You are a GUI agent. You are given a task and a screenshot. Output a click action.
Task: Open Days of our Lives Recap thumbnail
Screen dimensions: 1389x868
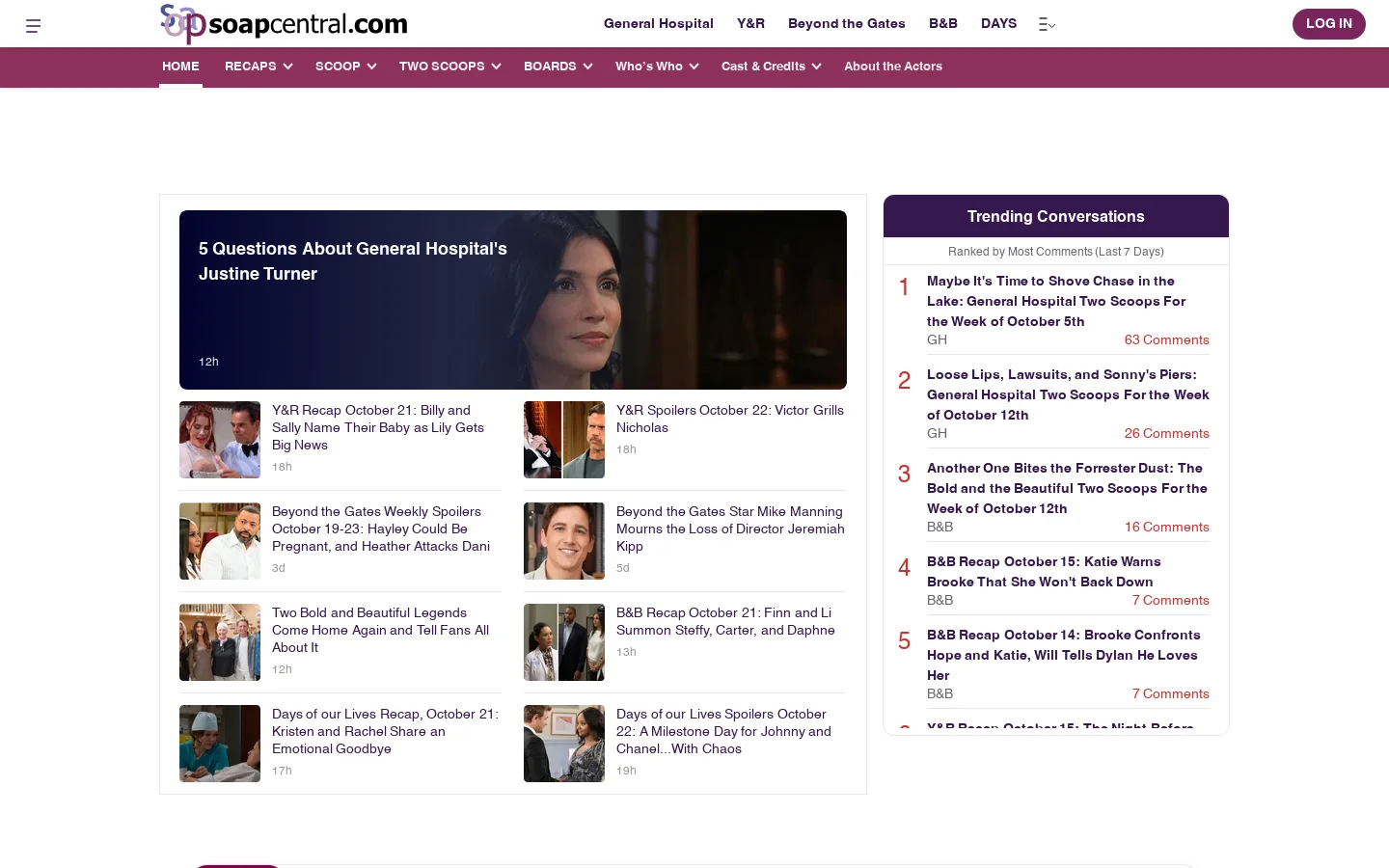[x=220, y=744]
